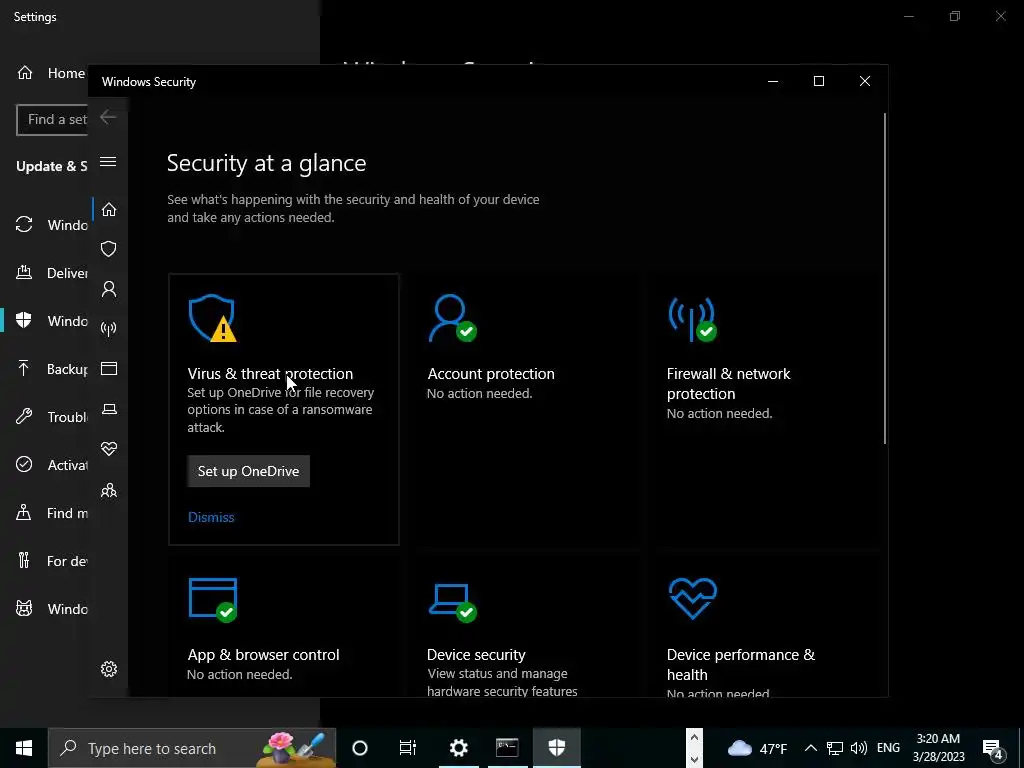Viewport: 1024px width, 768px height.
Task: Open Firewall & network antenna sidebar icon
Action: (x=109, y=328)
